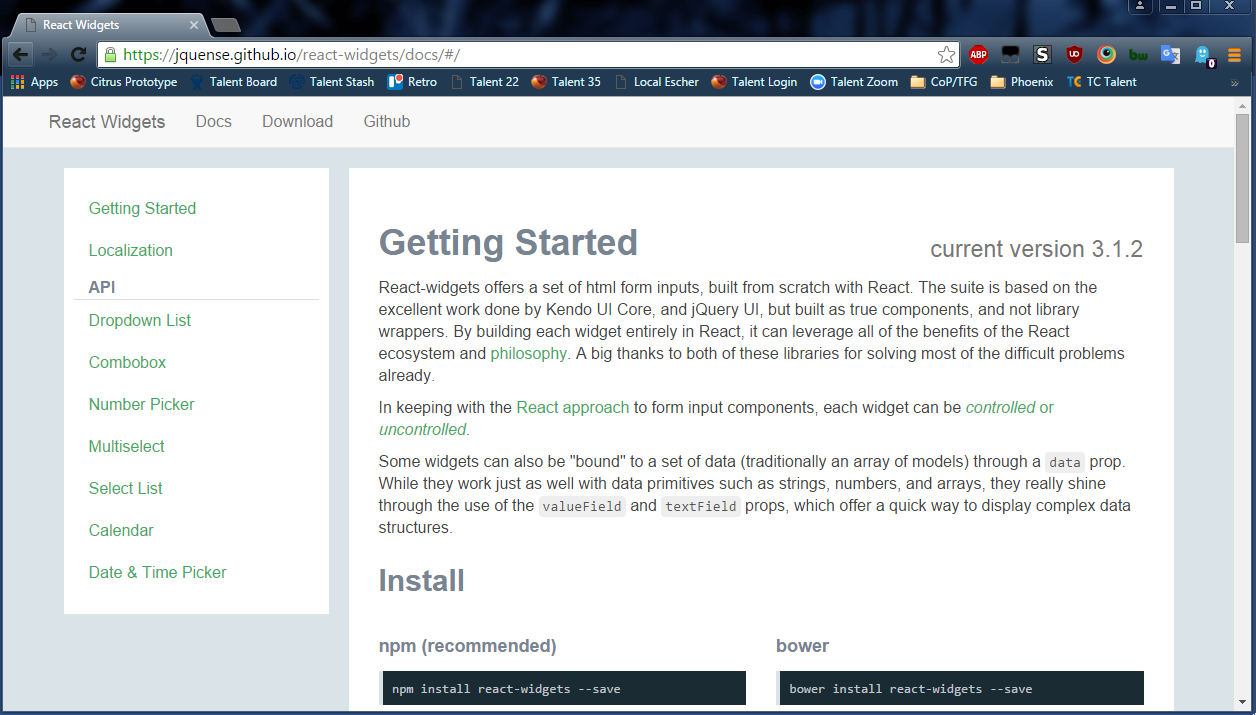Click the green padlock site info icon

click(x=110, y=55)
